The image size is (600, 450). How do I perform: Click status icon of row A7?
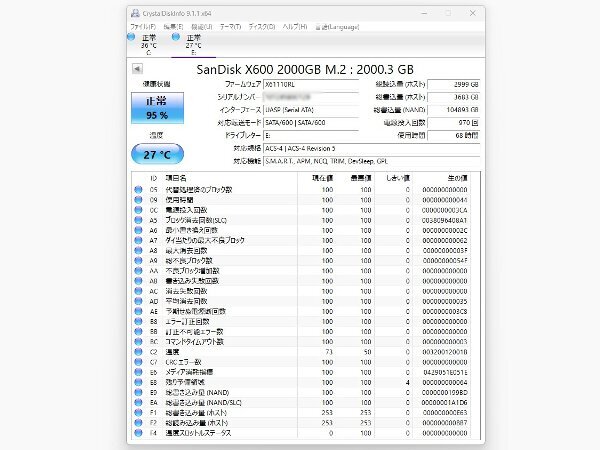(138, 240)
